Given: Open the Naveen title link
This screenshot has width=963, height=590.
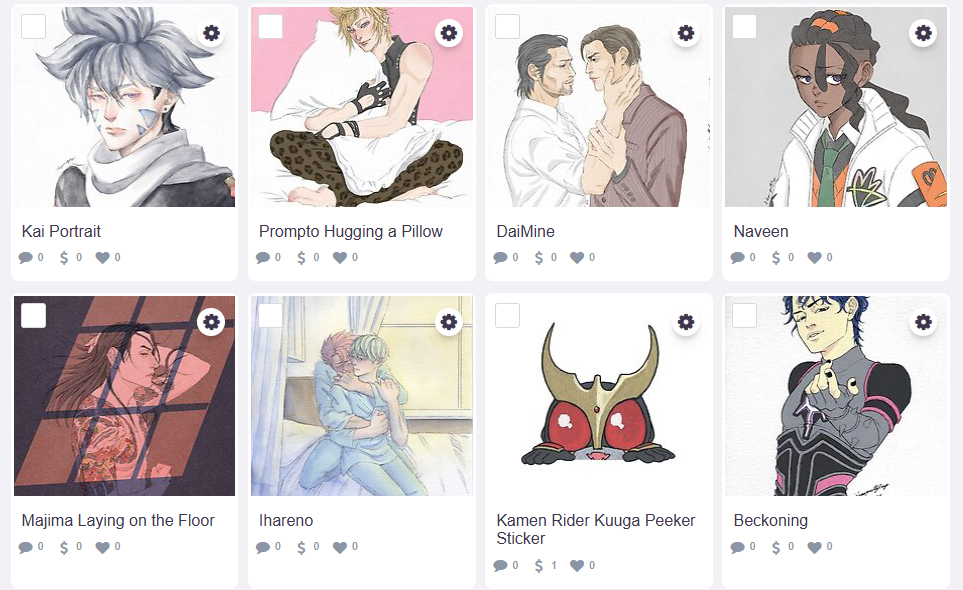Looking at the screenshot, I should pos(761,231).
